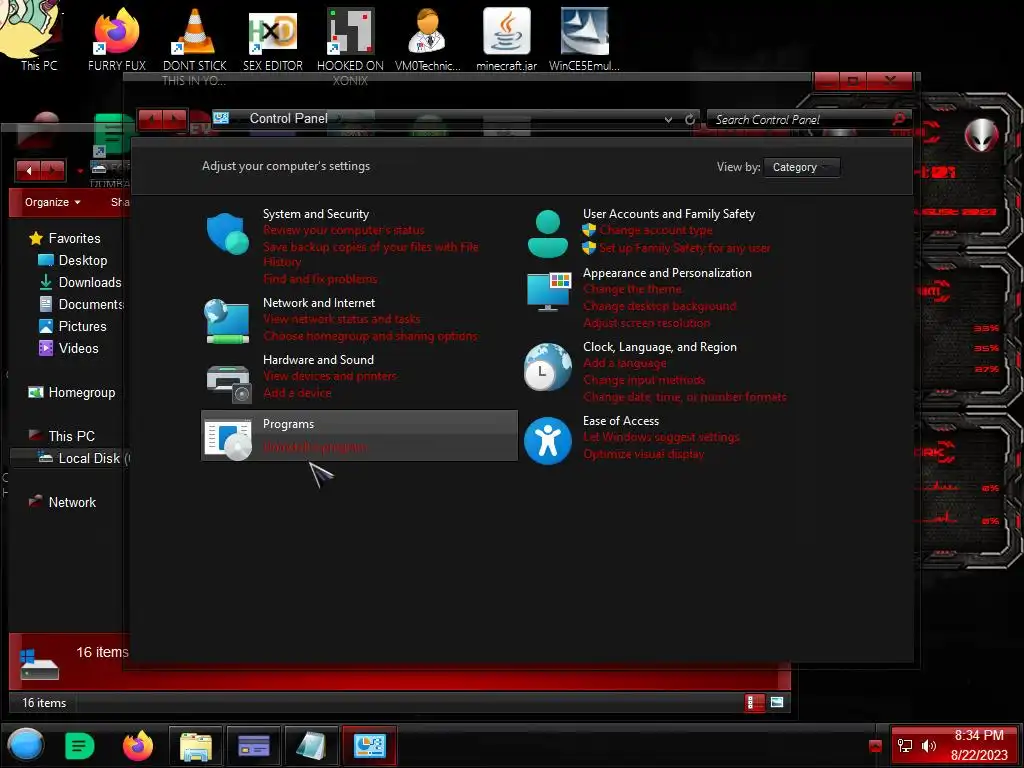Open the Programs category icon
Viewport: 1024px width, 768px height.
(228, 439)
